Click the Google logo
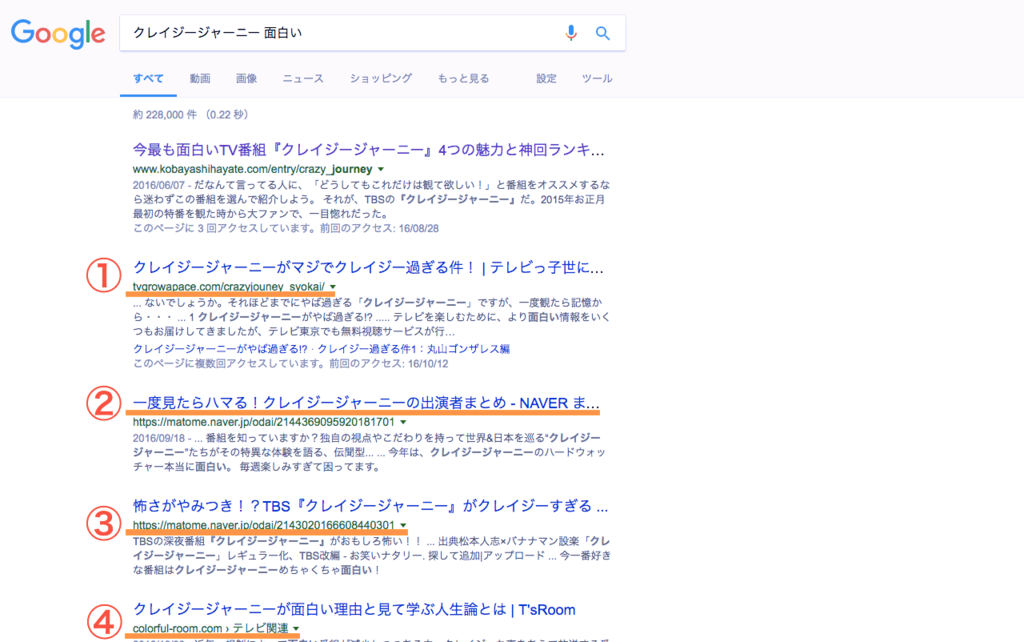Screen dimensions: 1024x642 pos(57,33)
